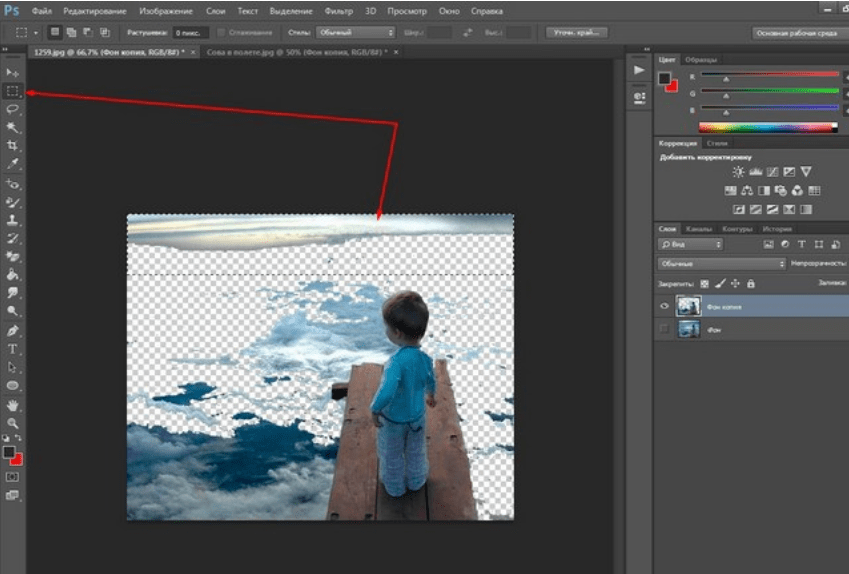
Task: Select the Clone Stamp tool
Action: [12, 220]
